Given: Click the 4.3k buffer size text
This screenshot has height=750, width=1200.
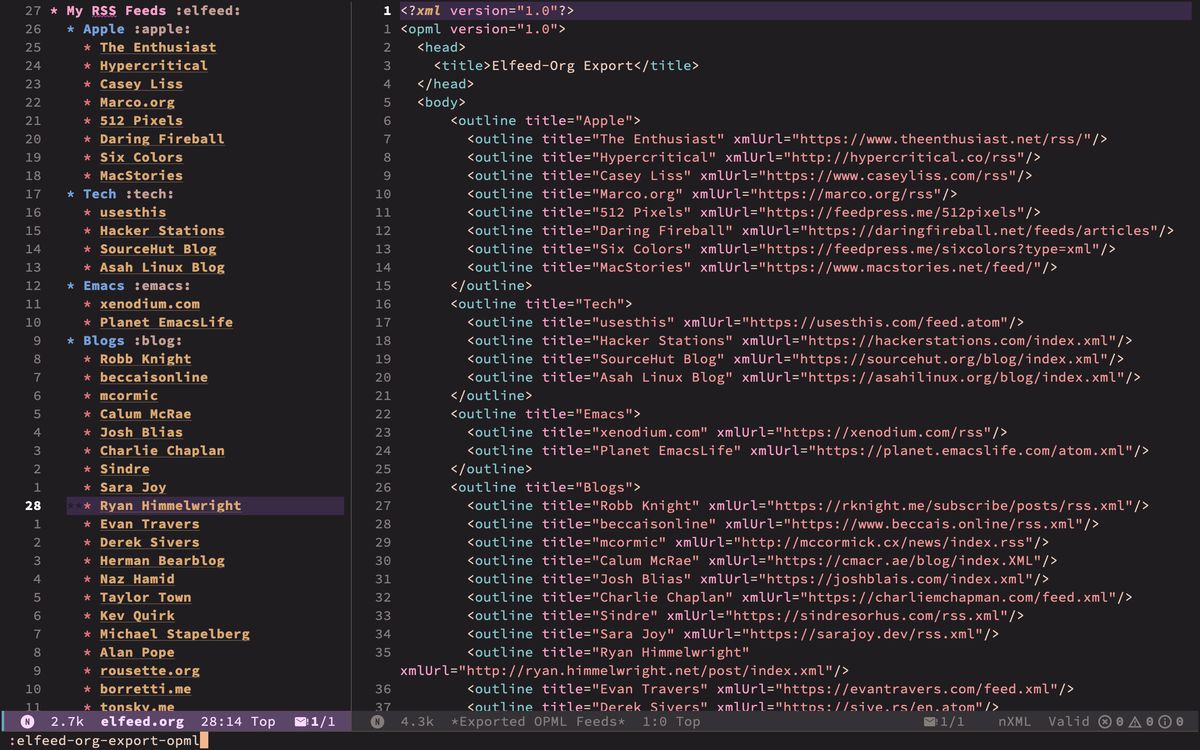Looking at the screenshot, I should coord(417,721).
